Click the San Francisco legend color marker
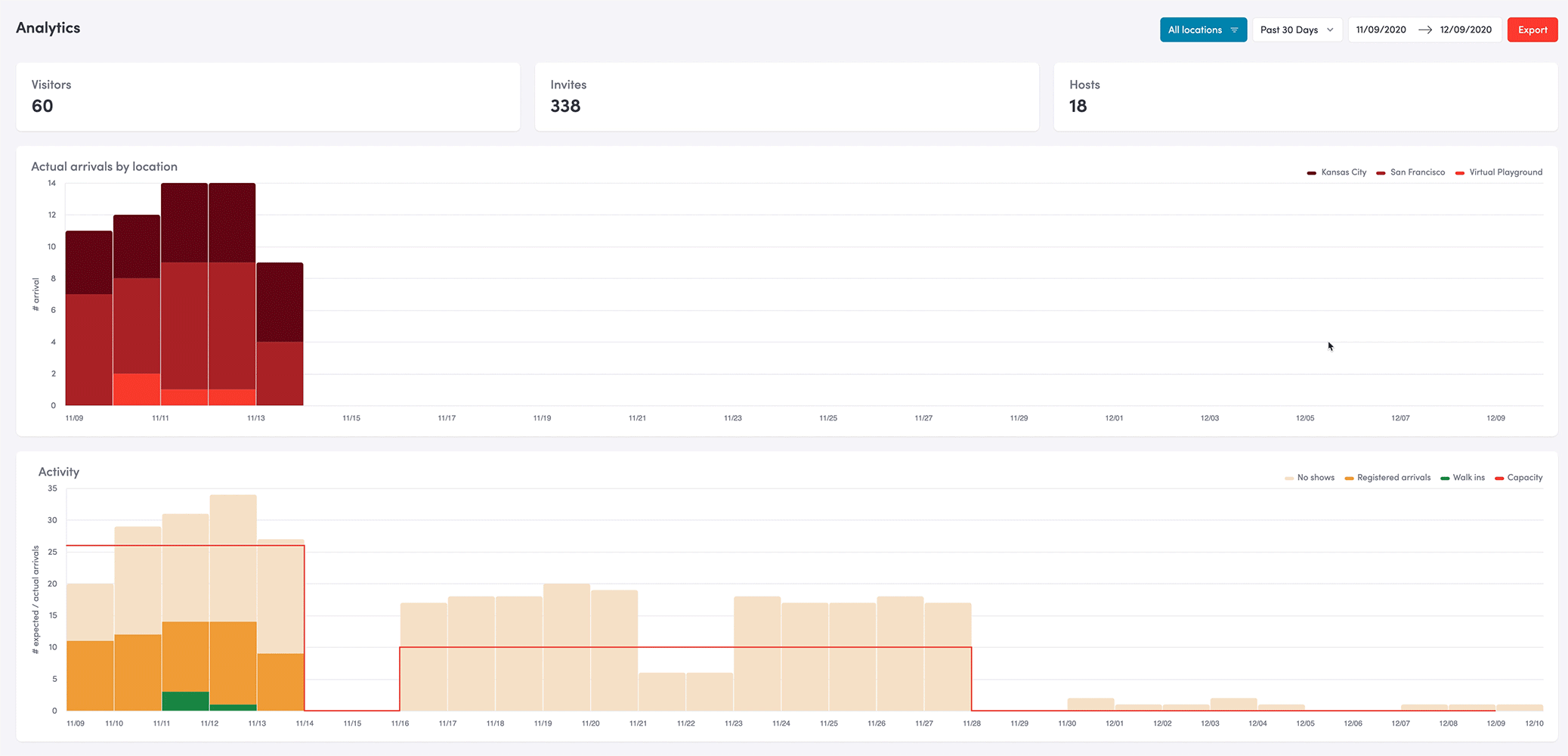1568x756 pixels. [x=1381, y=173]
